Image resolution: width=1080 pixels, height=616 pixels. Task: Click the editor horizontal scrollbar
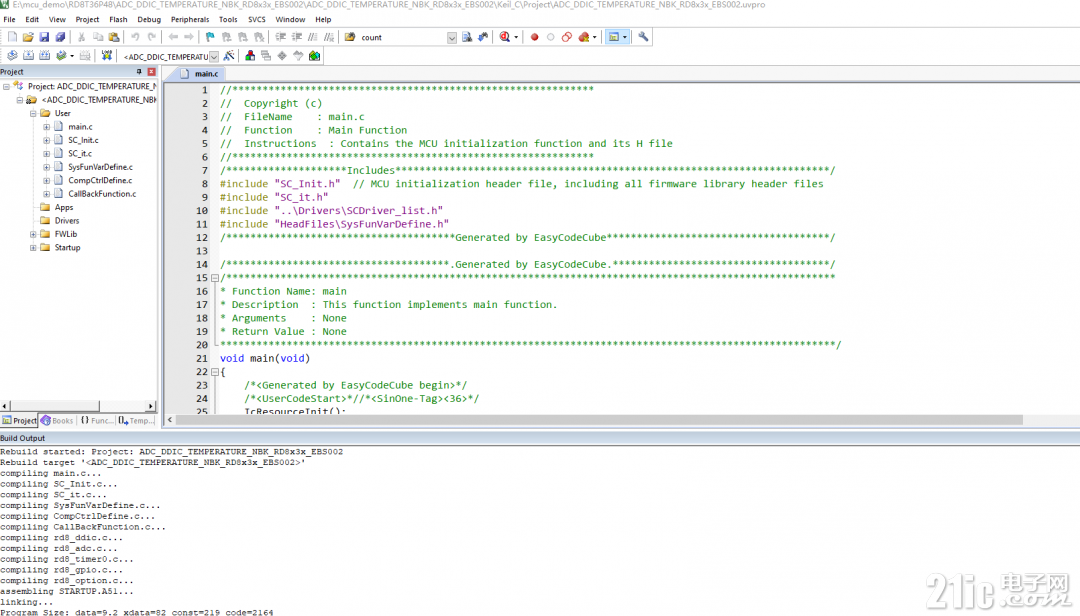tap(599, 420)
